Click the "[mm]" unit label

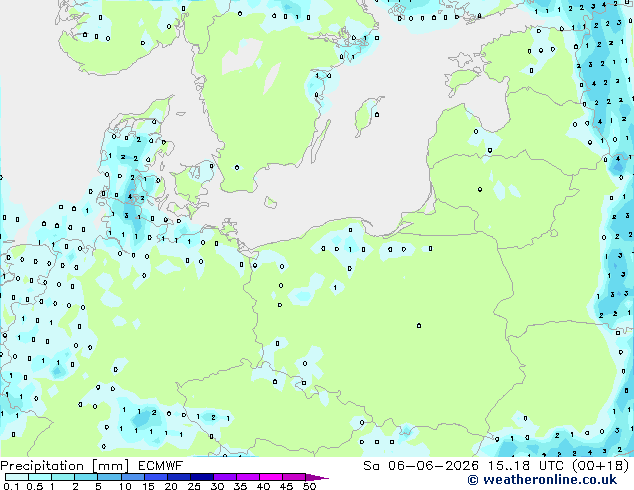coord(111,466)
